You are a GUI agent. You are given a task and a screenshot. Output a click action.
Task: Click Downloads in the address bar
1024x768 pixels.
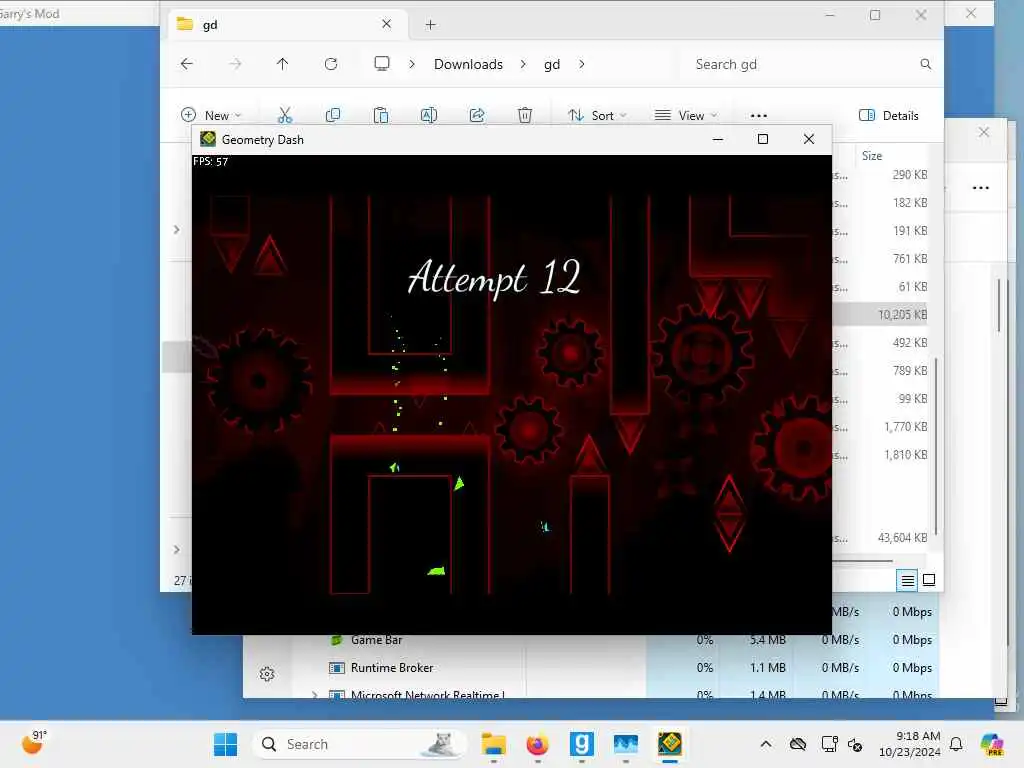coord(468,64)
